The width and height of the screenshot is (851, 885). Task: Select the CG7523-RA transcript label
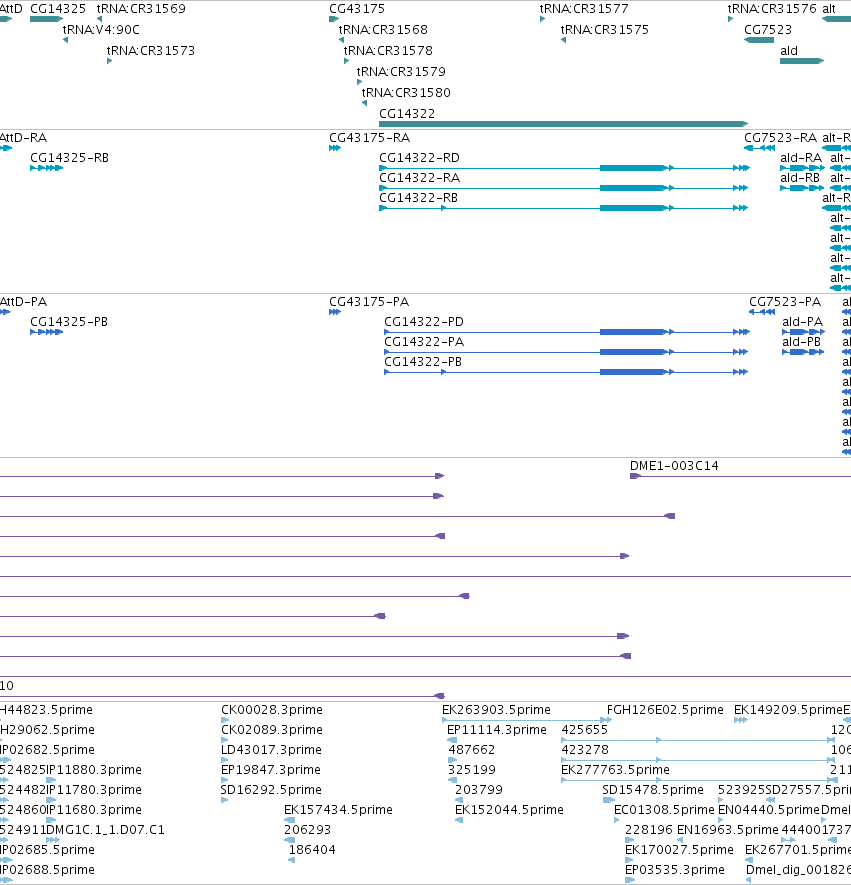pyautogui.click(x=780, y=138)
